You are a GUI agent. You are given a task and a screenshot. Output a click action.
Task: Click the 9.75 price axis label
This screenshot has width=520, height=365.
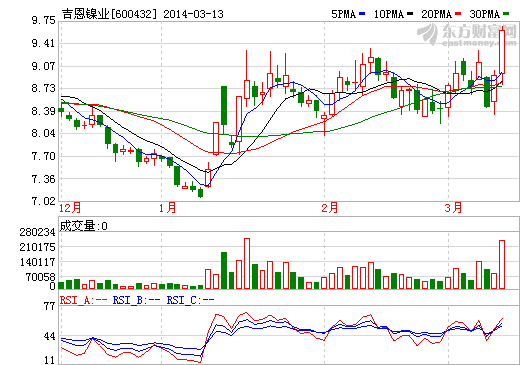[43, 21]
